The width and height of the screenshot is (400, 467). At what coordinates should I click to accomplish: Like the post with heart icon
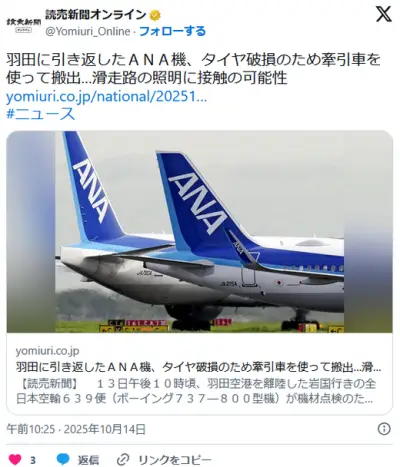pos(15,460)
